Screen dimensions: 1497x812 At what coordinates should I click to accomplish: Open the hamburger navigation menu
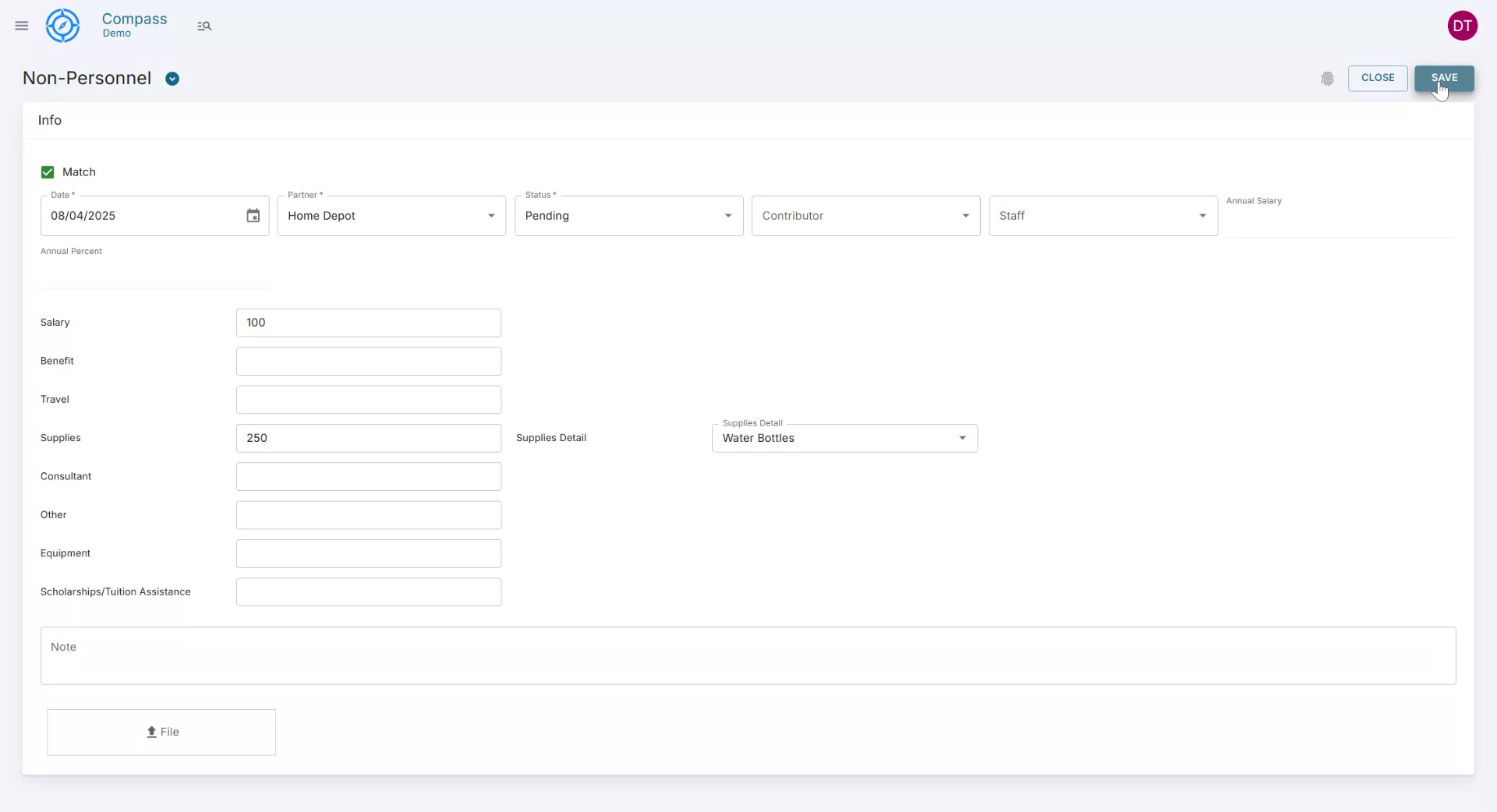tap(21, 26)
